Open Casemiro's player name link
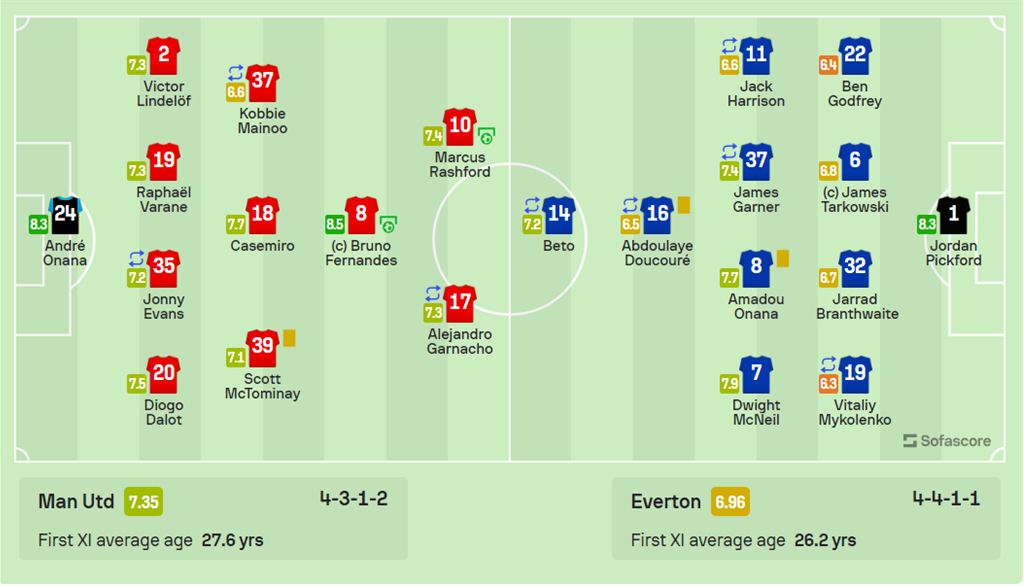The width and height of the screenshot is (1024, 586). pos(262,246)
